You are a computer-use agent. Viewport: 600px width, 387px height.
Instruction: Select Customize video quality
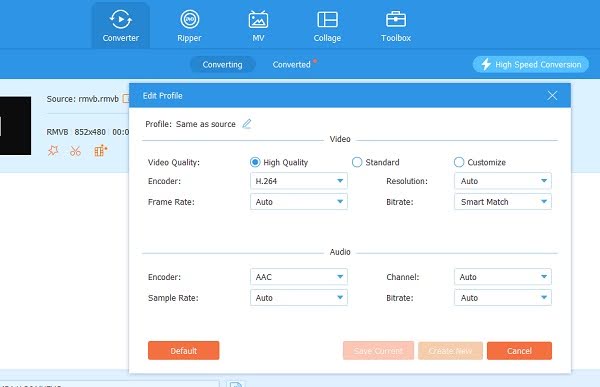point(480,162)
